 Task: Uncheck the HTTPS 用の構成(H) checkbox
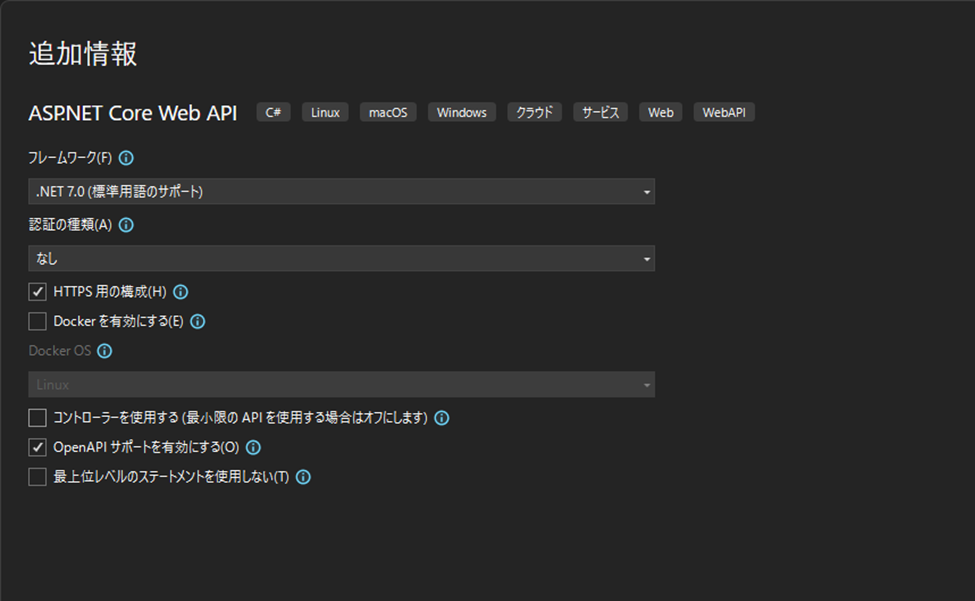coord(37,291)
